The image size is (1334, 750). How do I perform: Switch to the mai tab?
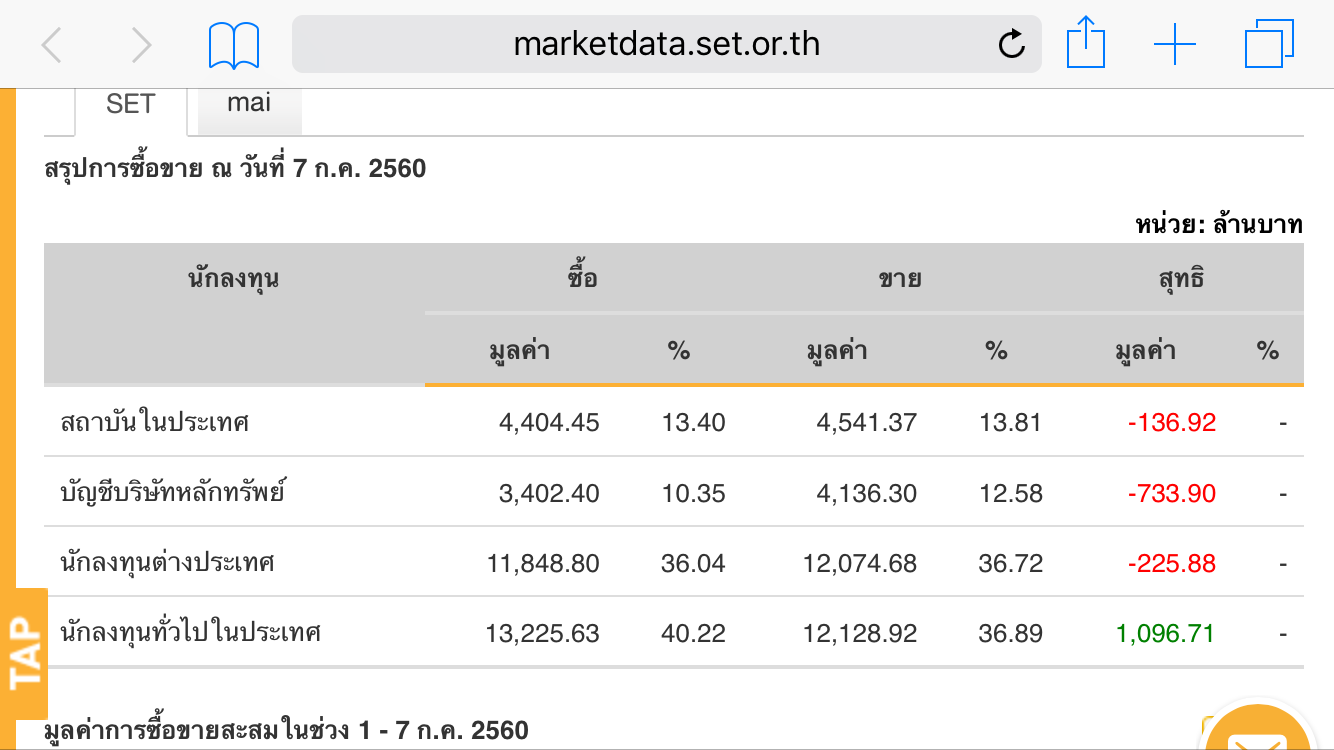(x=249, y=102)
